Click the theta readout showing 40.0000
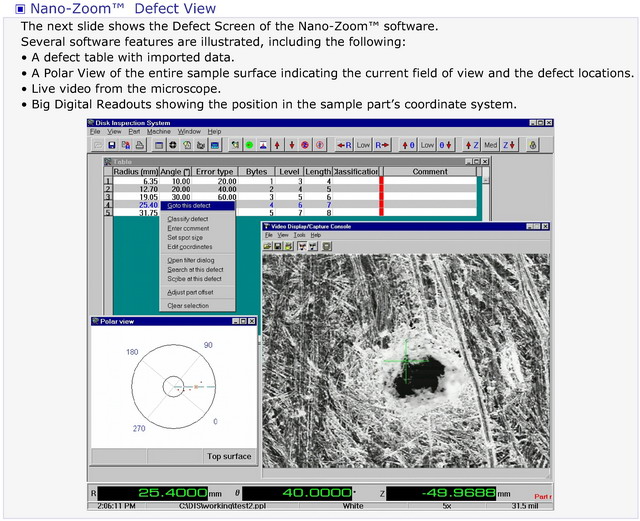 (x=297, y=493)
